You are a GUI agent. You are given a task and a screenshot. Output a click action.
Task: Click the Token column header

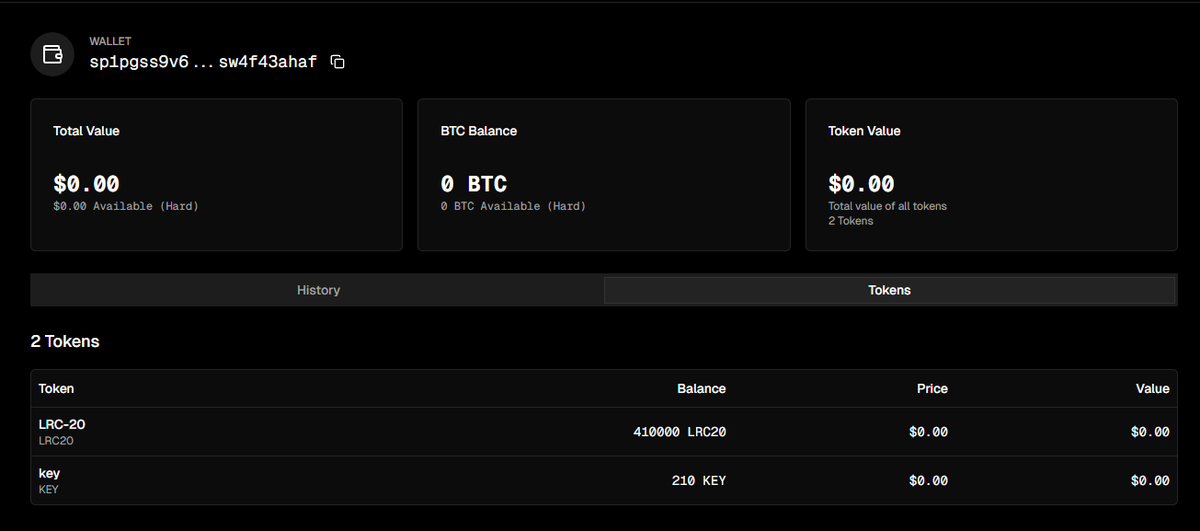point(56,389)
